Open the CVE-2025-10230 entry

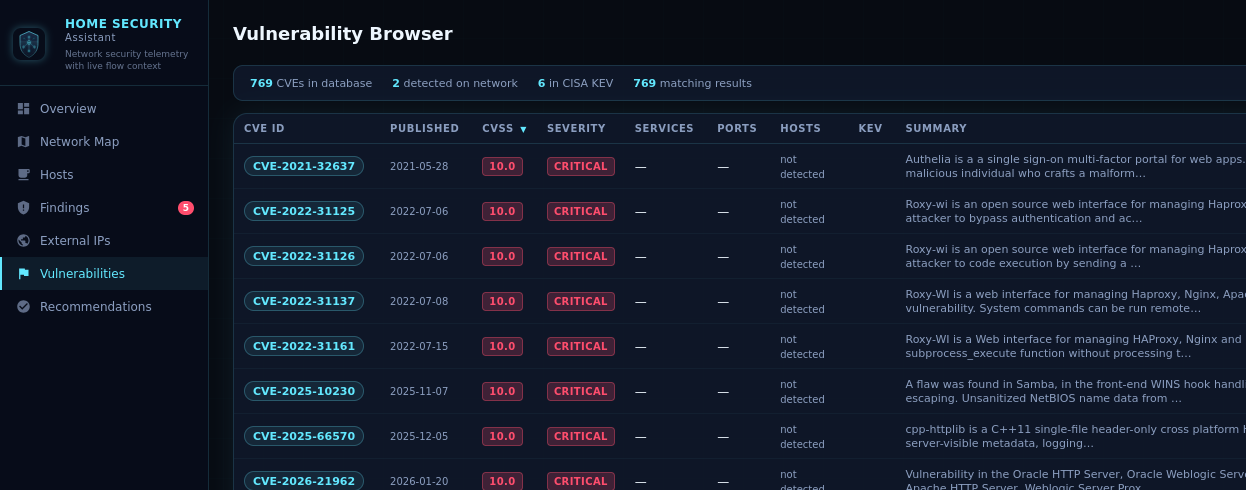(x=304, y=391)
